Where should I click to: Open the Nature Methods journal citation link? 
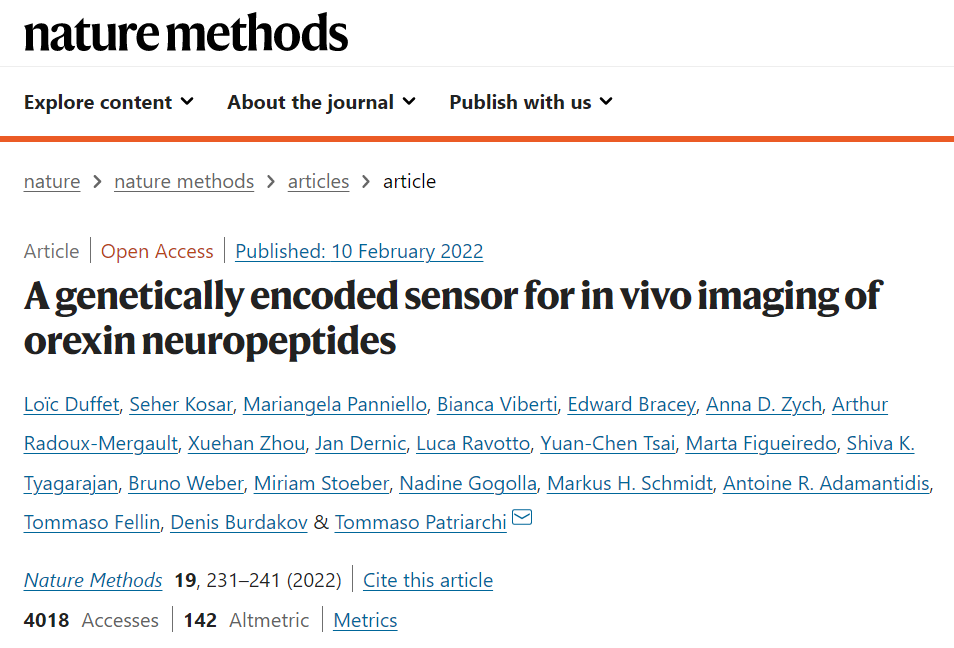[93, 580]
